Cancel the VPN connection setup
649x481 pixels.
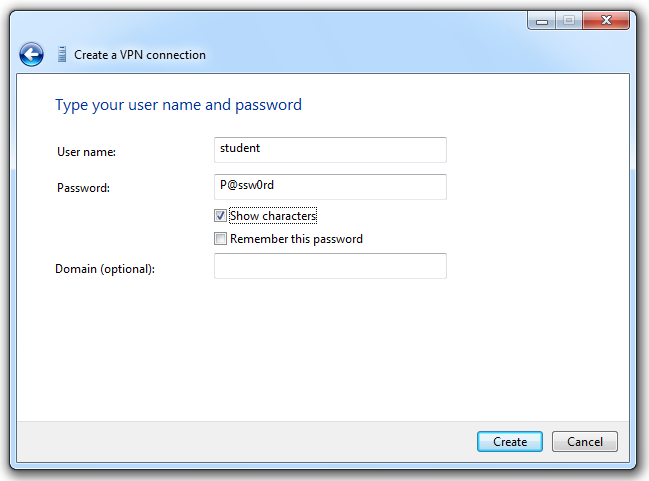point(584,442)
